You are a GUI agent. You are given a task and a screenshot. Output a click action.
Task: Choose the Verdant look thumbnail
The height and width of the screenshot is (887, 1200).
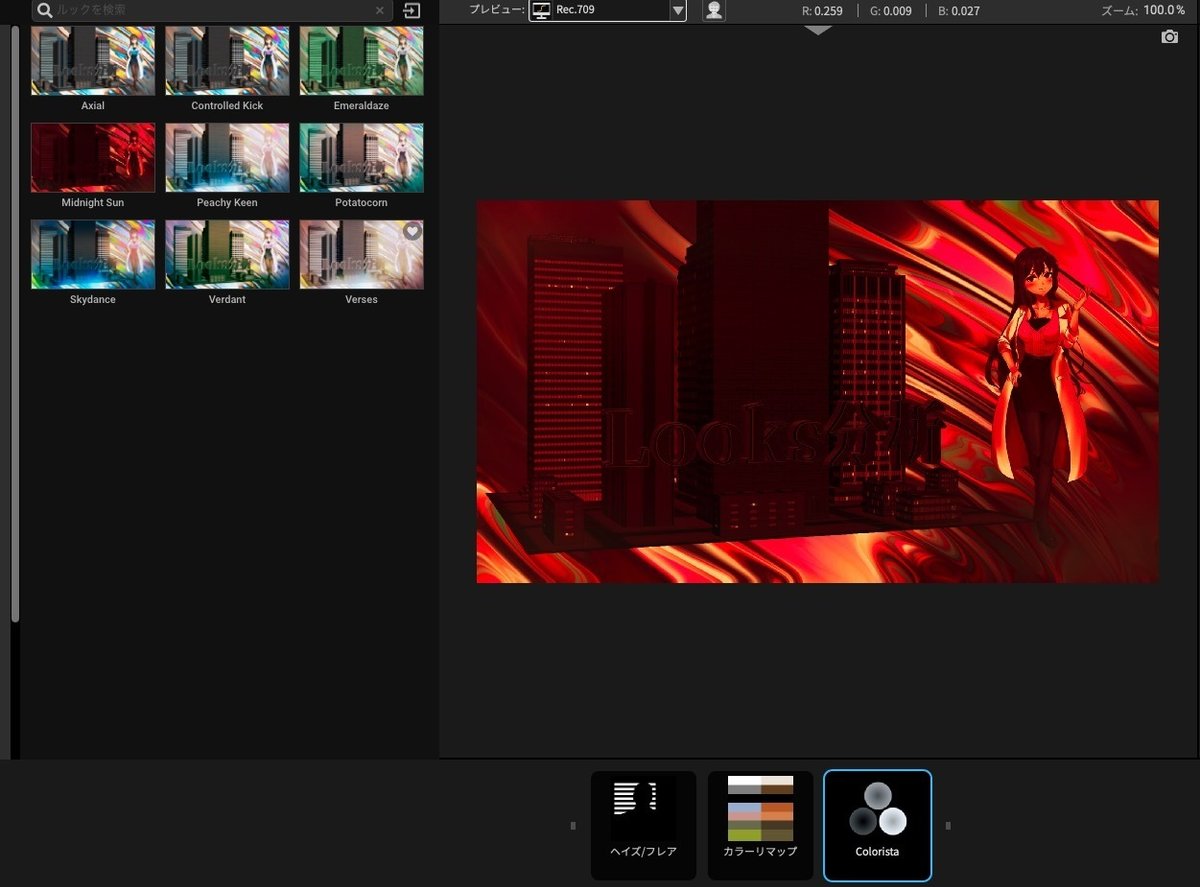(227, 254)
